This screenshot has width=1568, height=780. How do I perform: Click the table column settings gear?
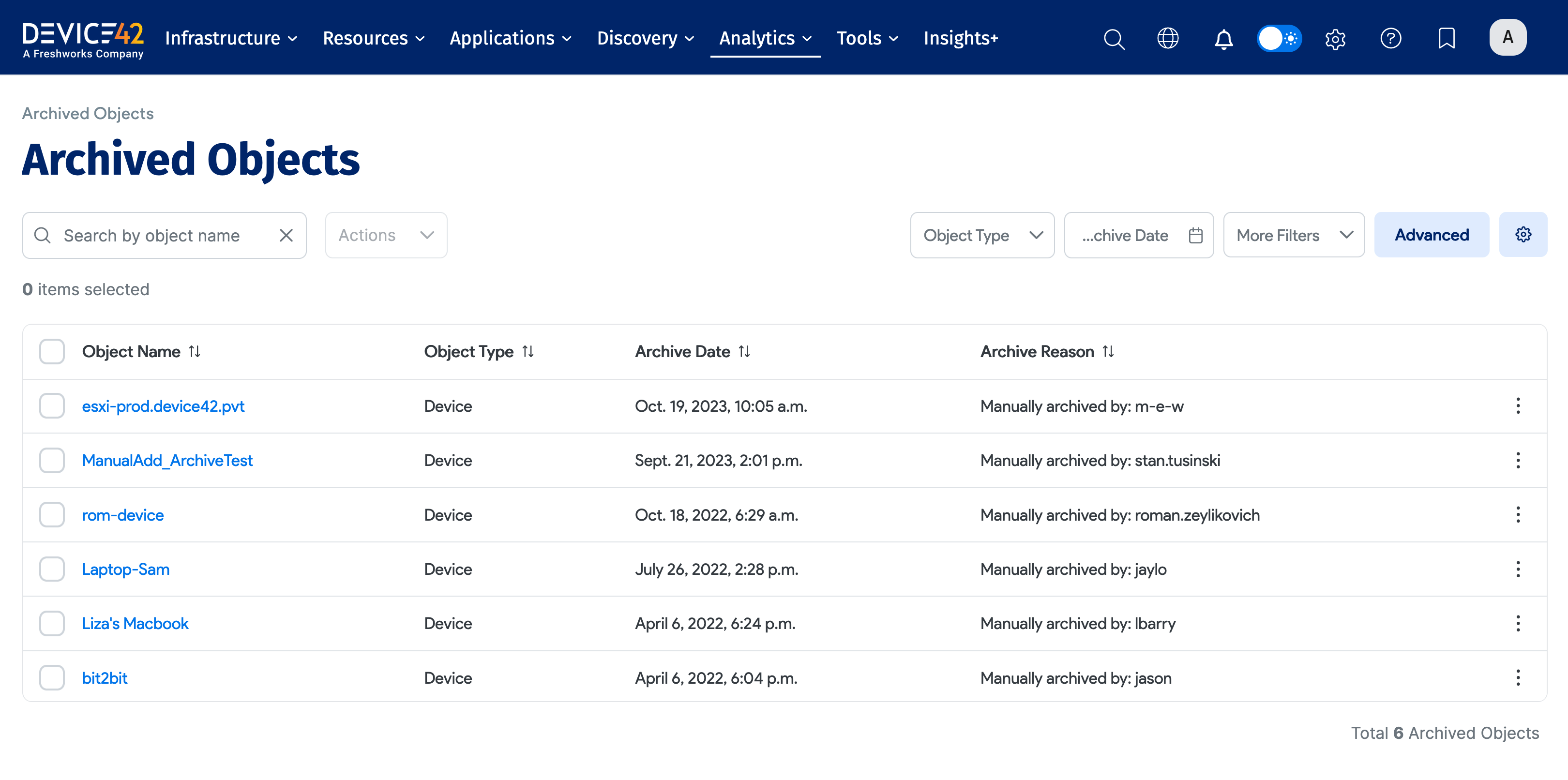coord(1523,235)
